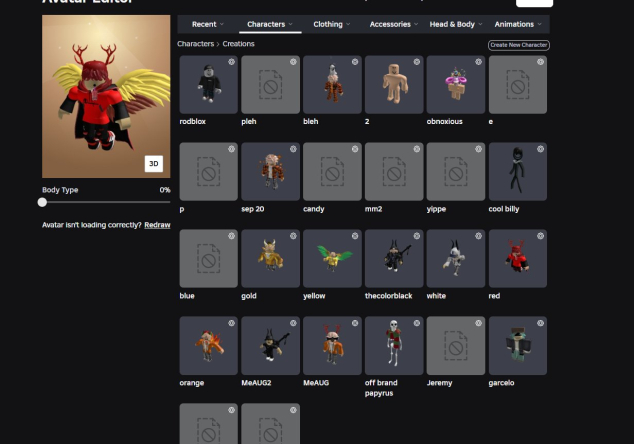Expand the Recent dropdown menu

click(207, 24)
